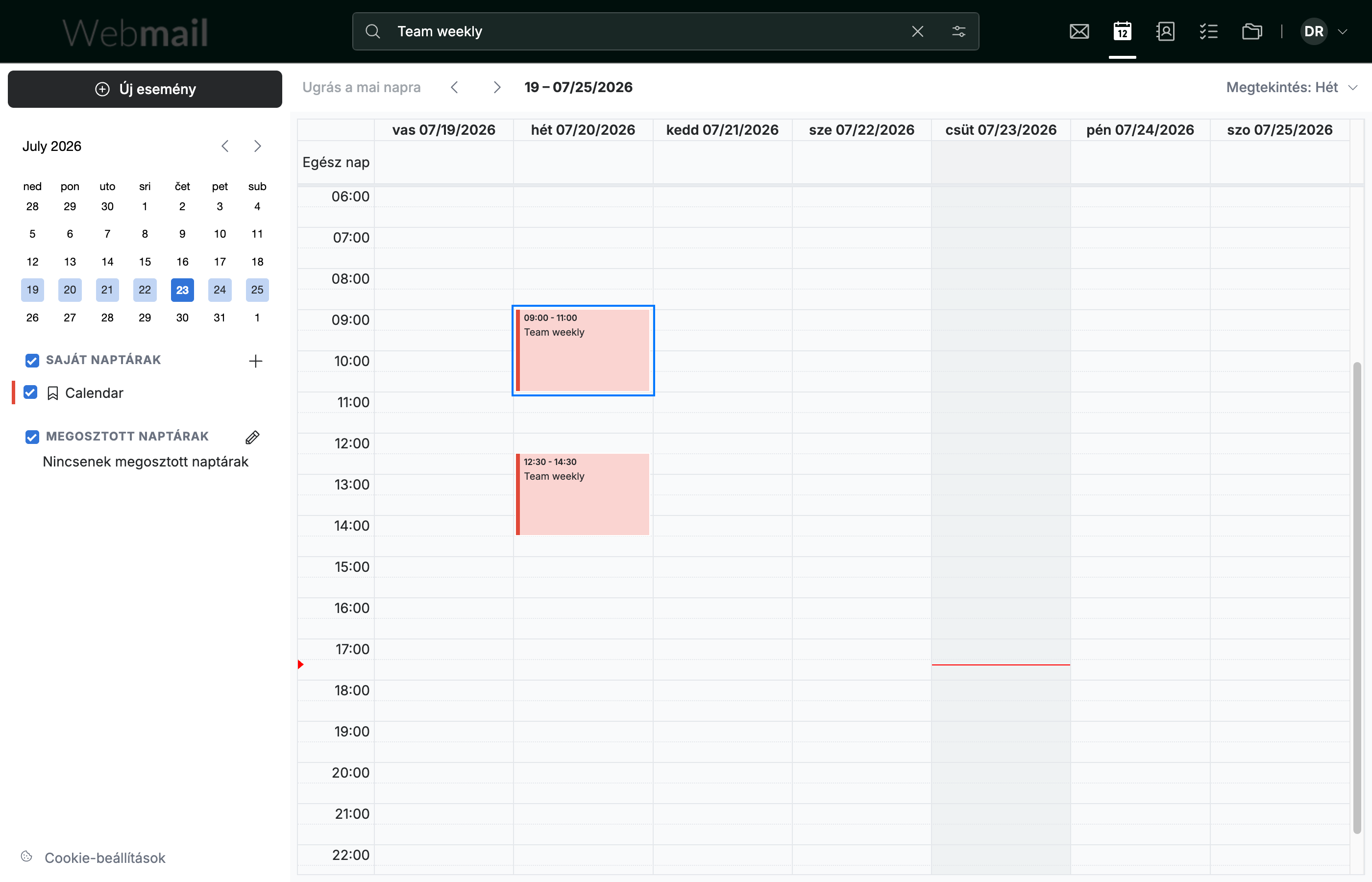
Task: Select July 15 in mini calendar
Action: click(x=145, y=262)
